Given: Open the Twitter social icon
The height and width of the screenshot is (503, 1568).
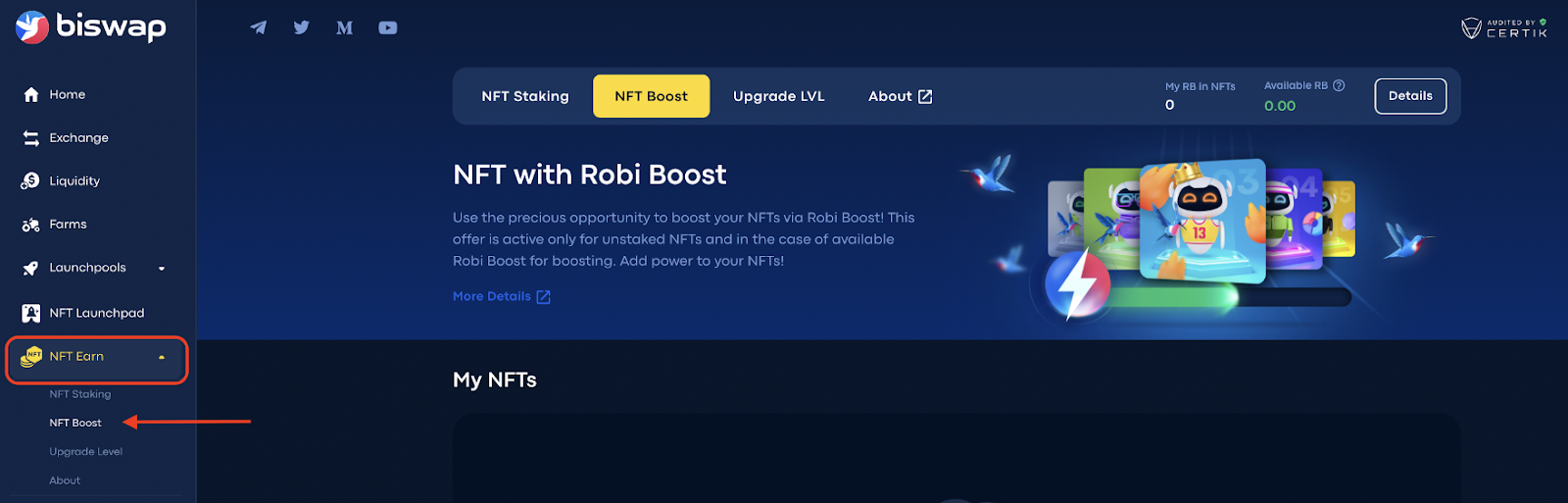Looking at the screenshot, I should [301, 27].
